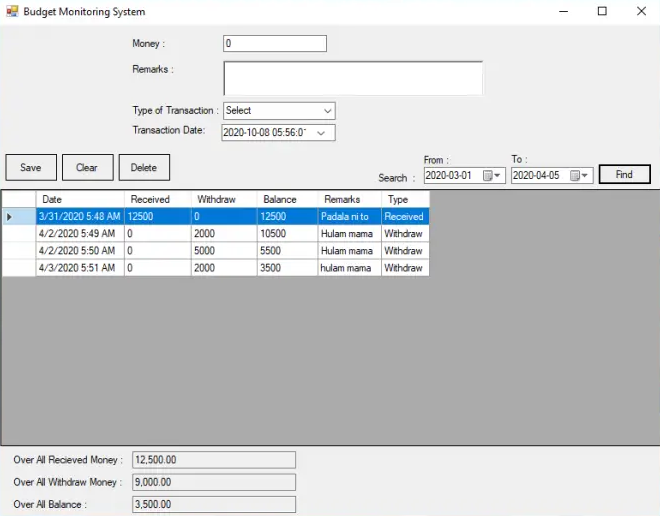
Task: Select the 4/3/2020 5:51 AM transaction row
Action: (x=80, y=268)
